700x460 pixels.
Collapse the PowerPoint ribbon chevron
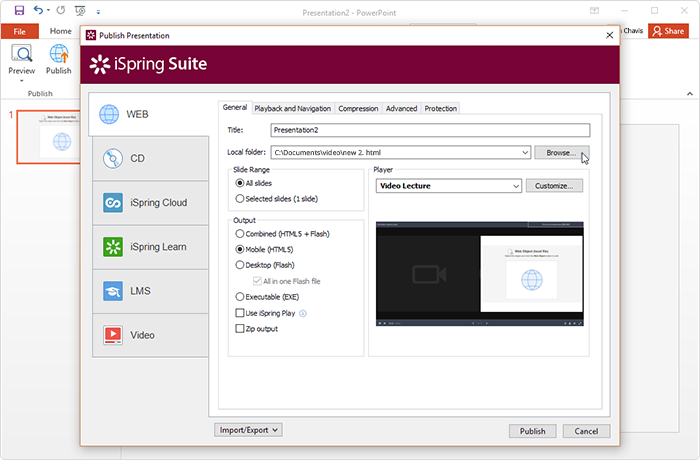click(690, 94)
